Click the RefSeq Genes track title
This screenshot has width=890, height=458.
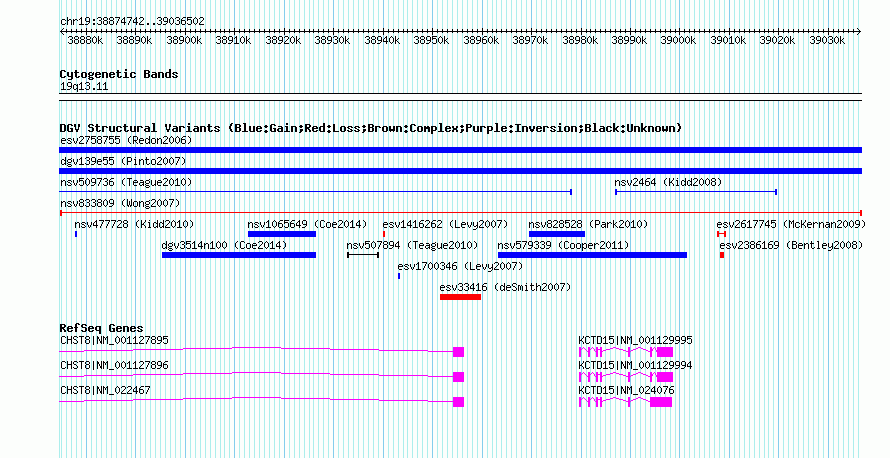[x=101, y=328]
